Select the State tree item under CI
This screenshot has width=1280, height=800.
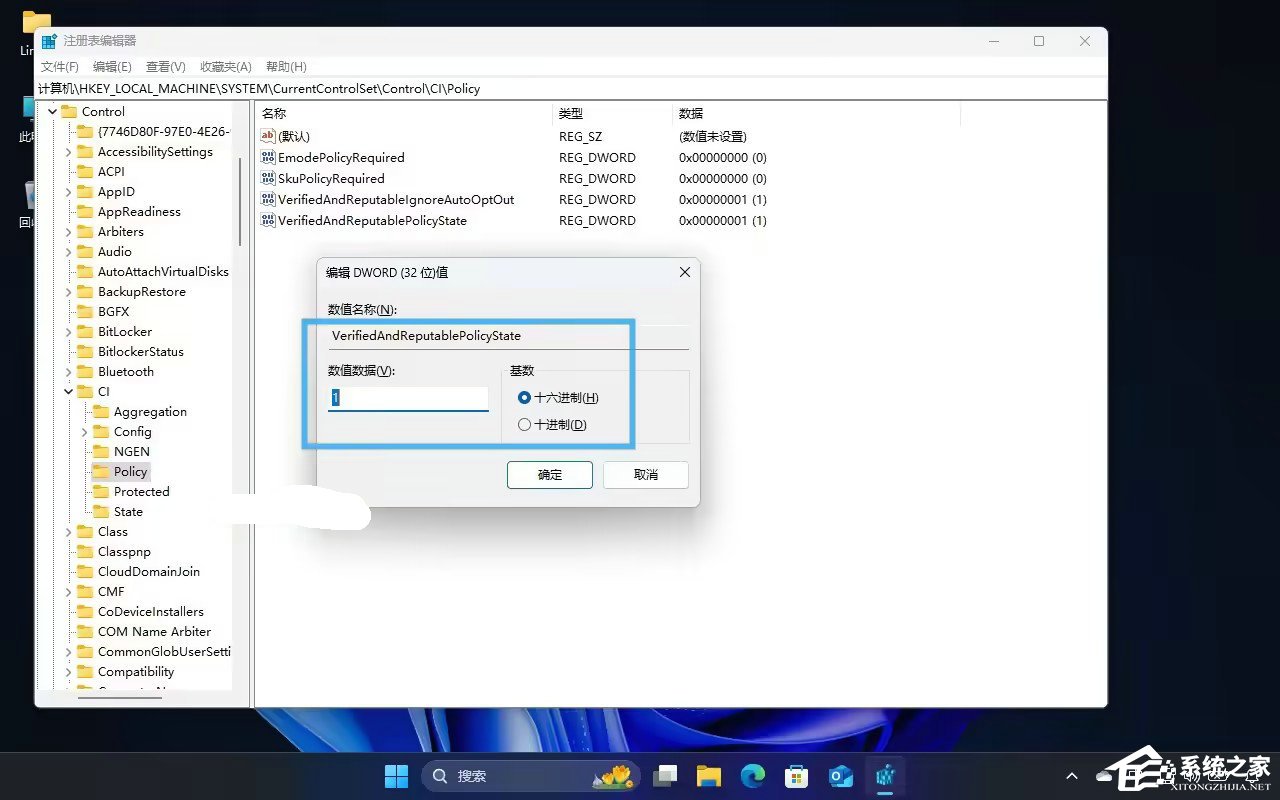click(128, 511)
